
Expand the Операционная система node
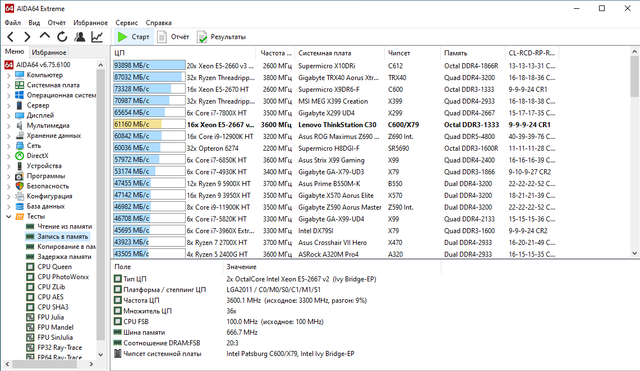pos(9,96)
